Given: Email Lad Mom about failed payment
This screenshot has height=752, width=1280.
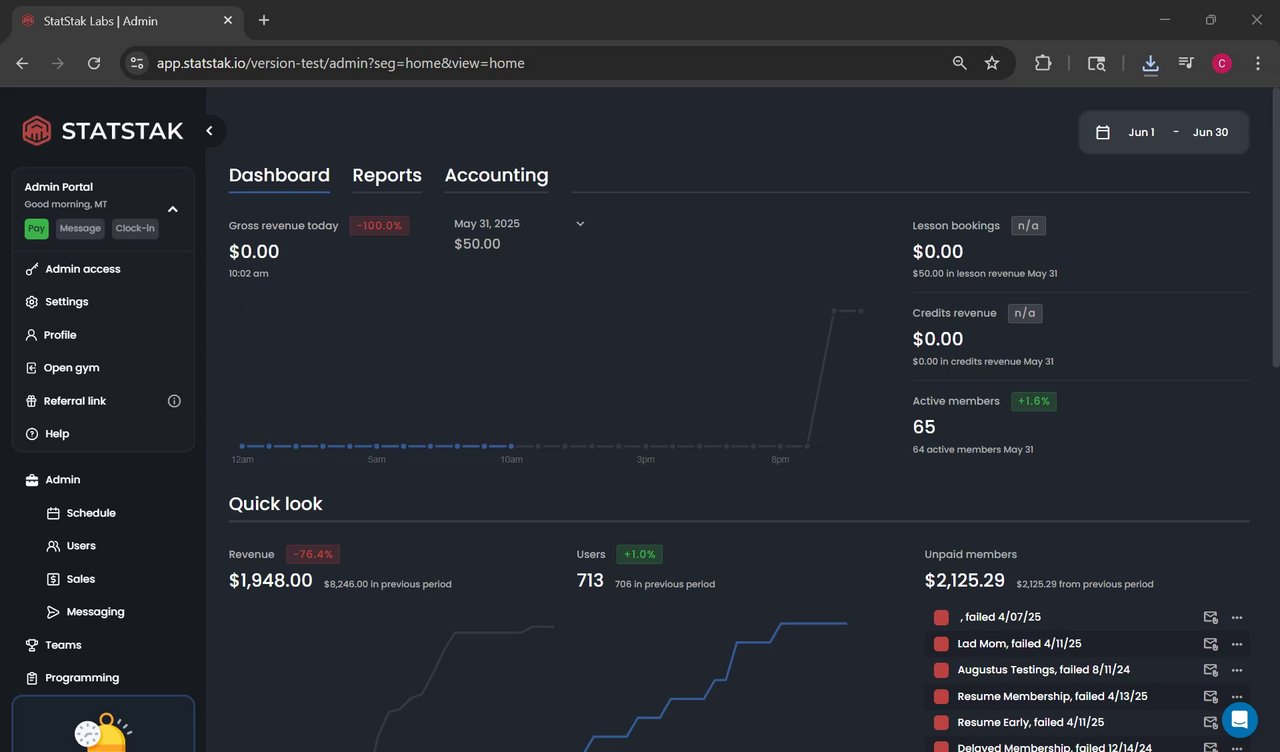Looking at the screenshot, I should click(1210, 644).
